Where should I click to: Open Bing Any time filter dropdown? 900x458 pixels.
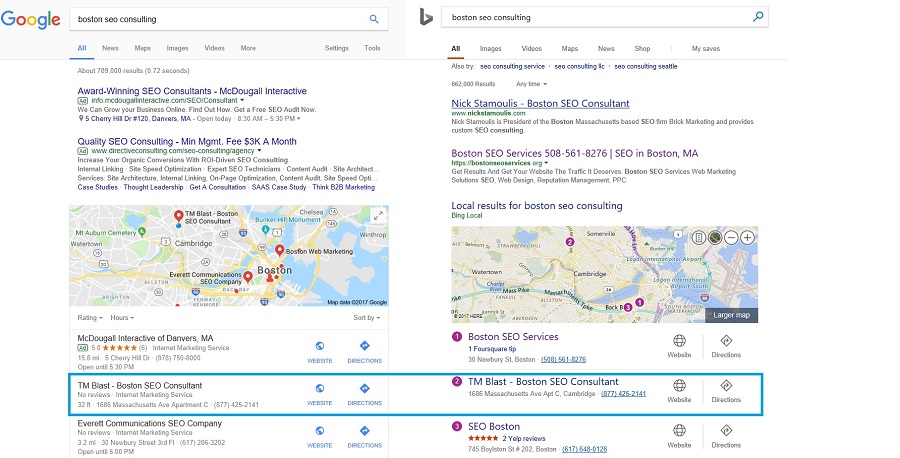coord(531,84)
